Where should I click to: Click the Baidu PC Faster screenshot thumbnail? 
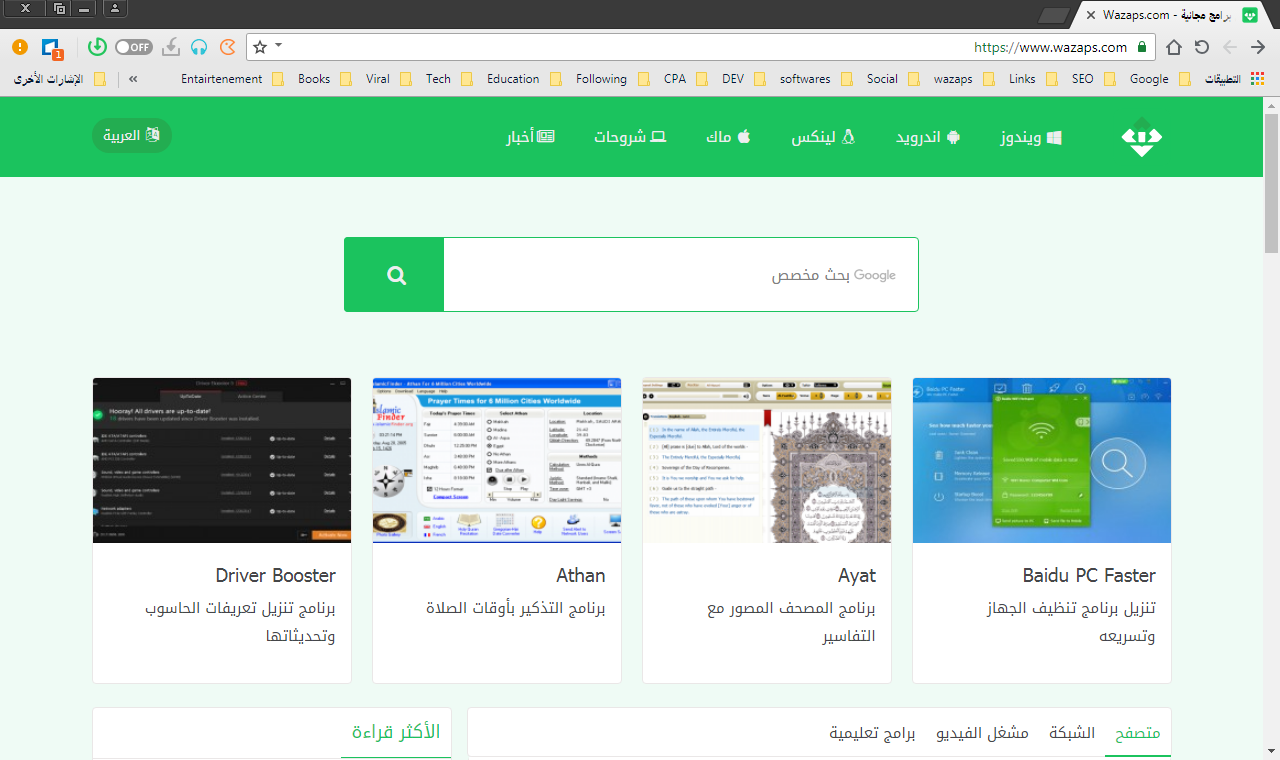coord(1042,460)
